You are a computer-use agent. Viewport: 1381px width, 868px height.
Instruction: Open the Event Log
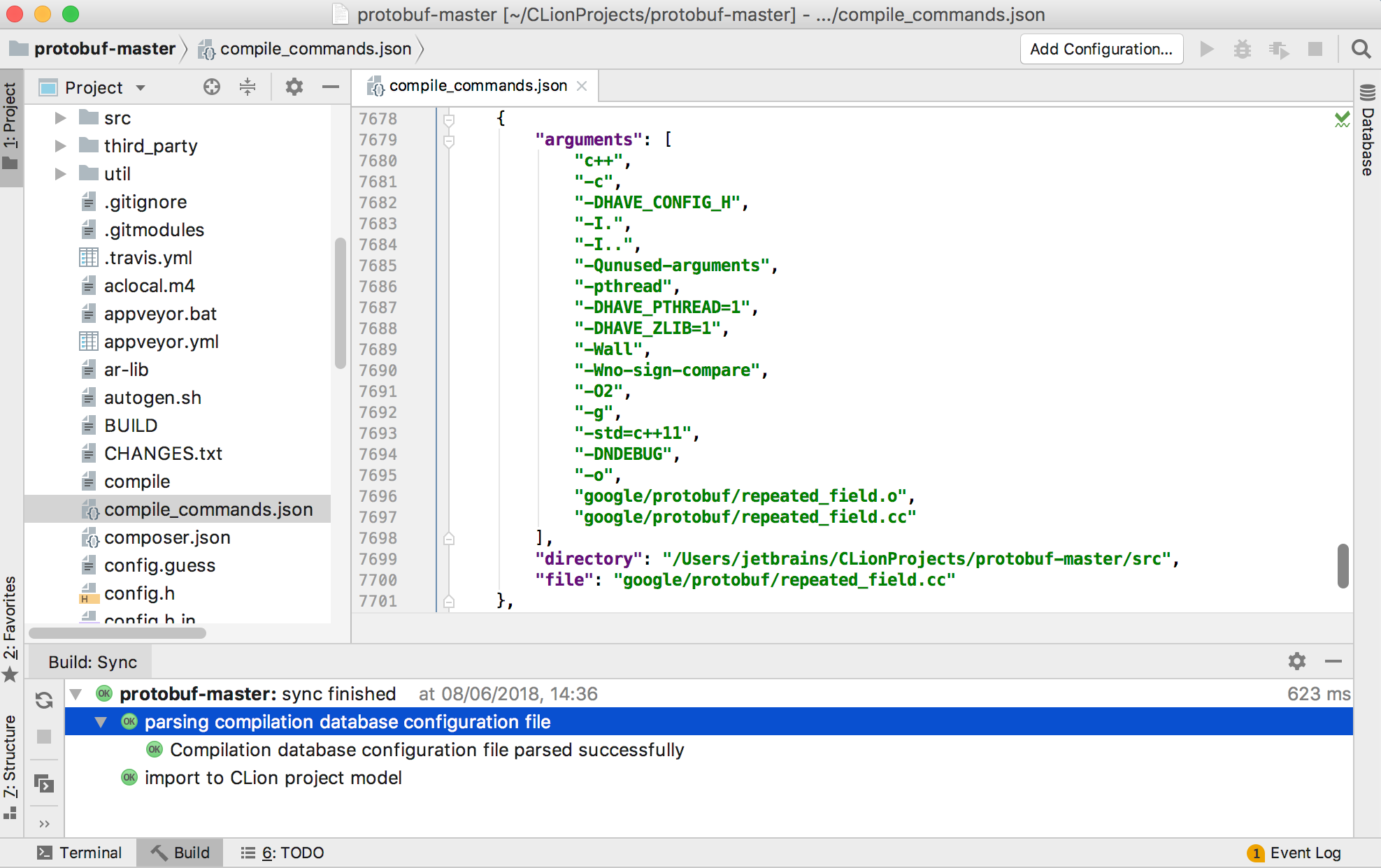(x=1305, y=853)
